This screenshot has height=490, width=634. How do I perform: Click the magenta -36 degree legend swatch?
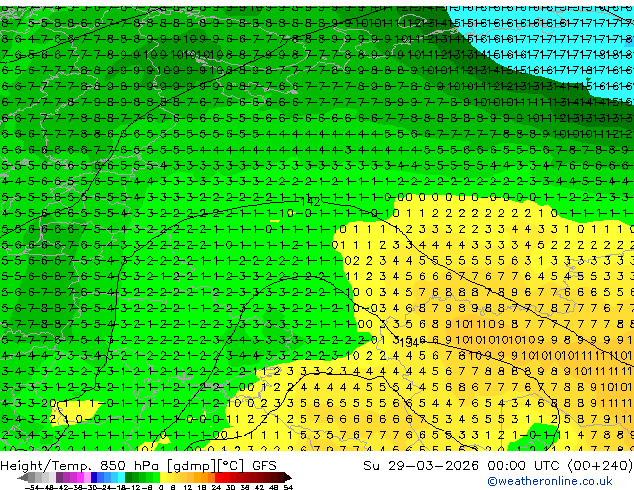pyautogui.click(x=80, y=478)
